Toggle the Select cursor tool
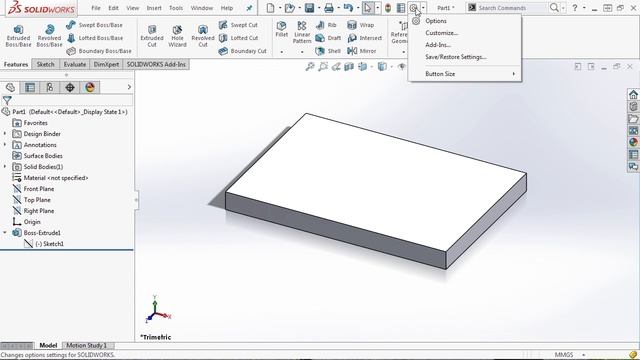Image resolution: width=640 pixels, height=360 pixels. pyautogui.click(x=368, y=8)
